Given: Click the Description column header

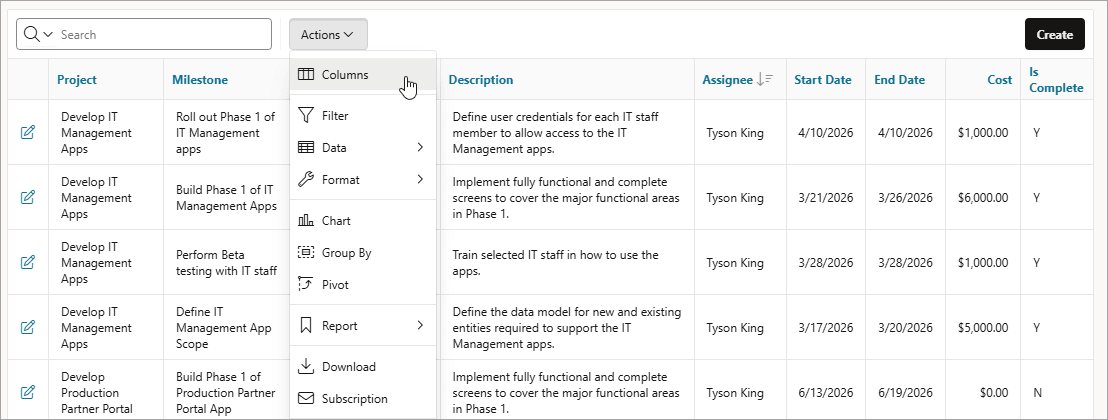Looking at the screenshot, I should click(x=481, y=80).
